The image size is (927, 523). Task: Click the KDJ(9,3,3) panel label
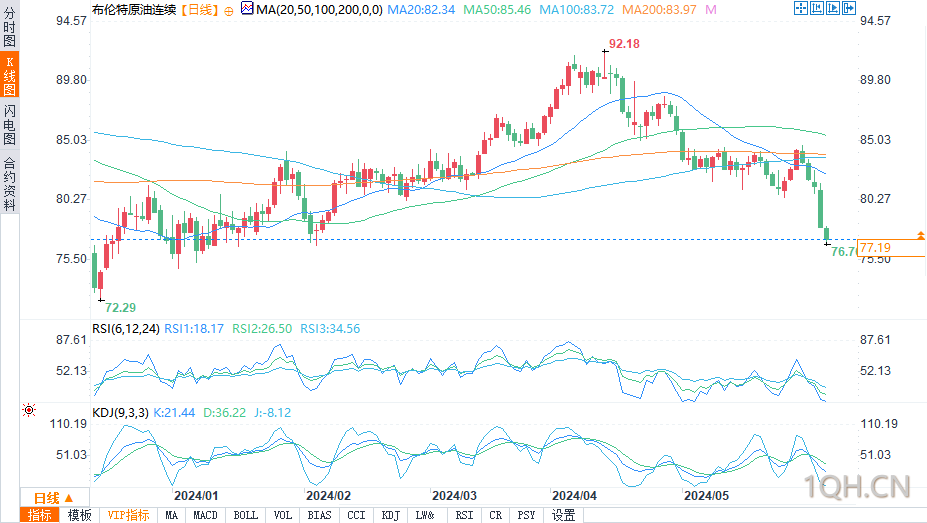click(x=121, y=412)
